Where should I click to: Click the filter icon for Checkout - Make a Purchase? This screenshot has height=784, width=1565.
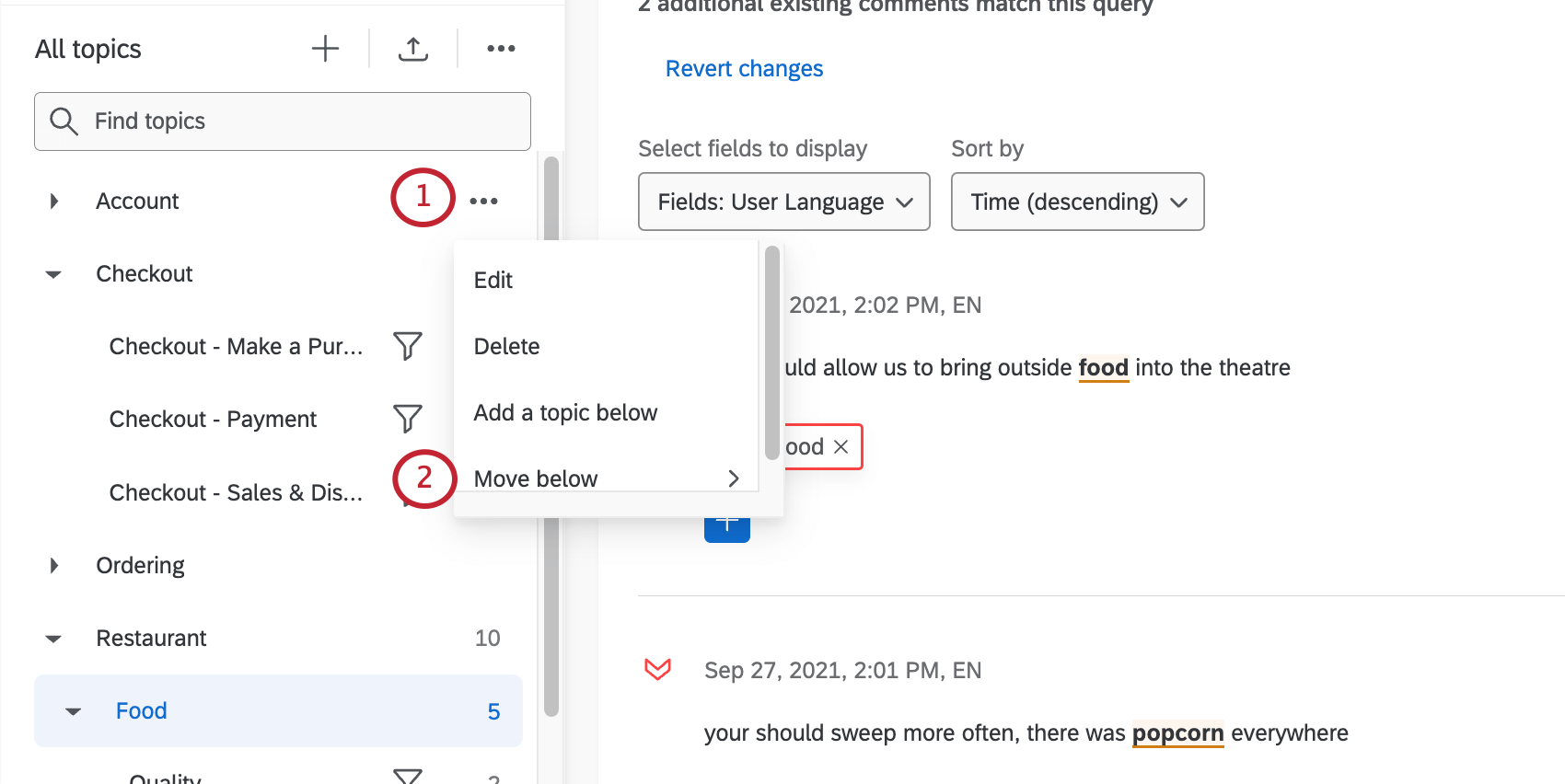[408, 346]
